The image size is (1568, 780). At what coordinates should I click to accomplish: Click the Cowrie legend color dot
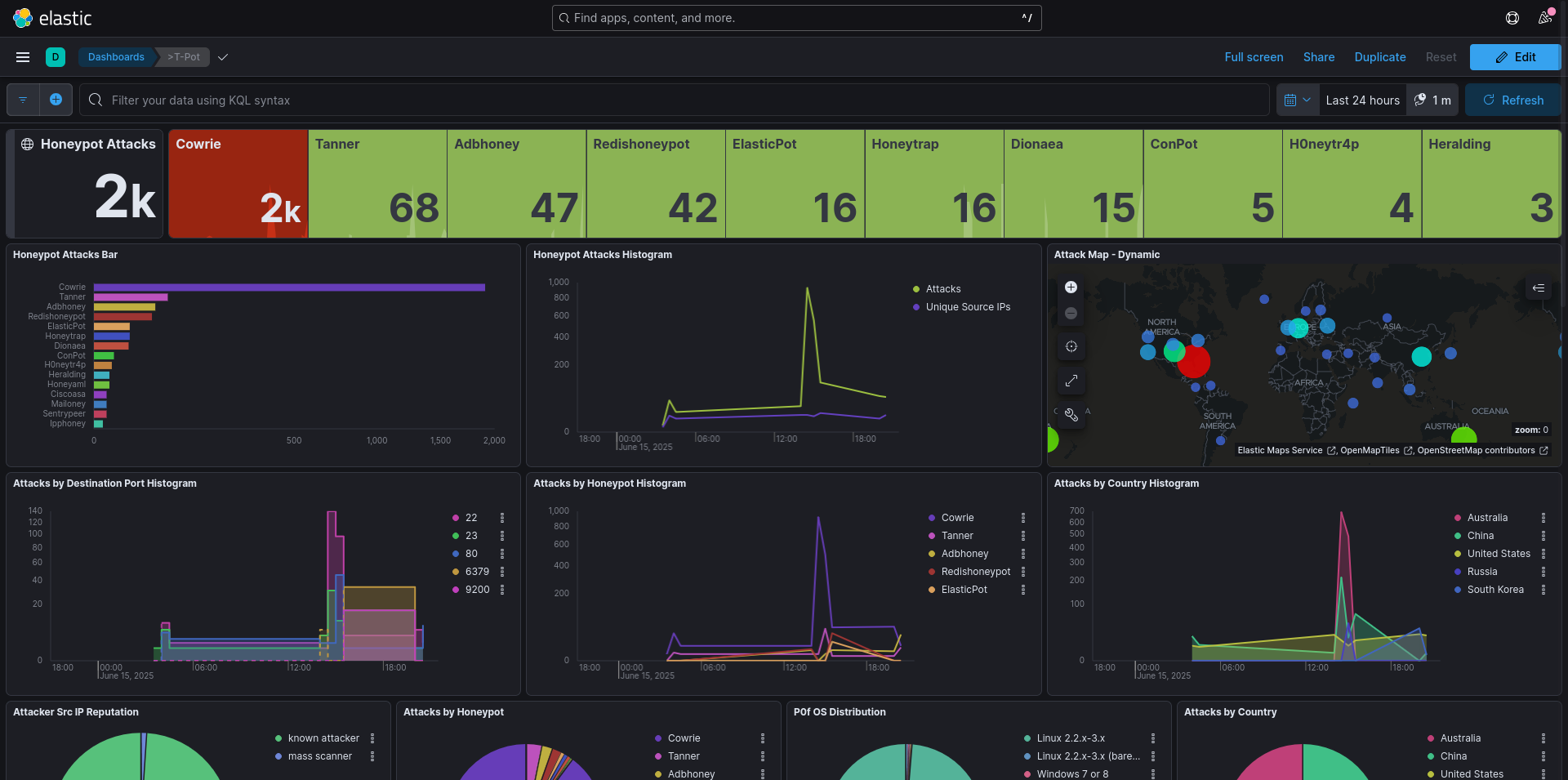pos(932,518)
